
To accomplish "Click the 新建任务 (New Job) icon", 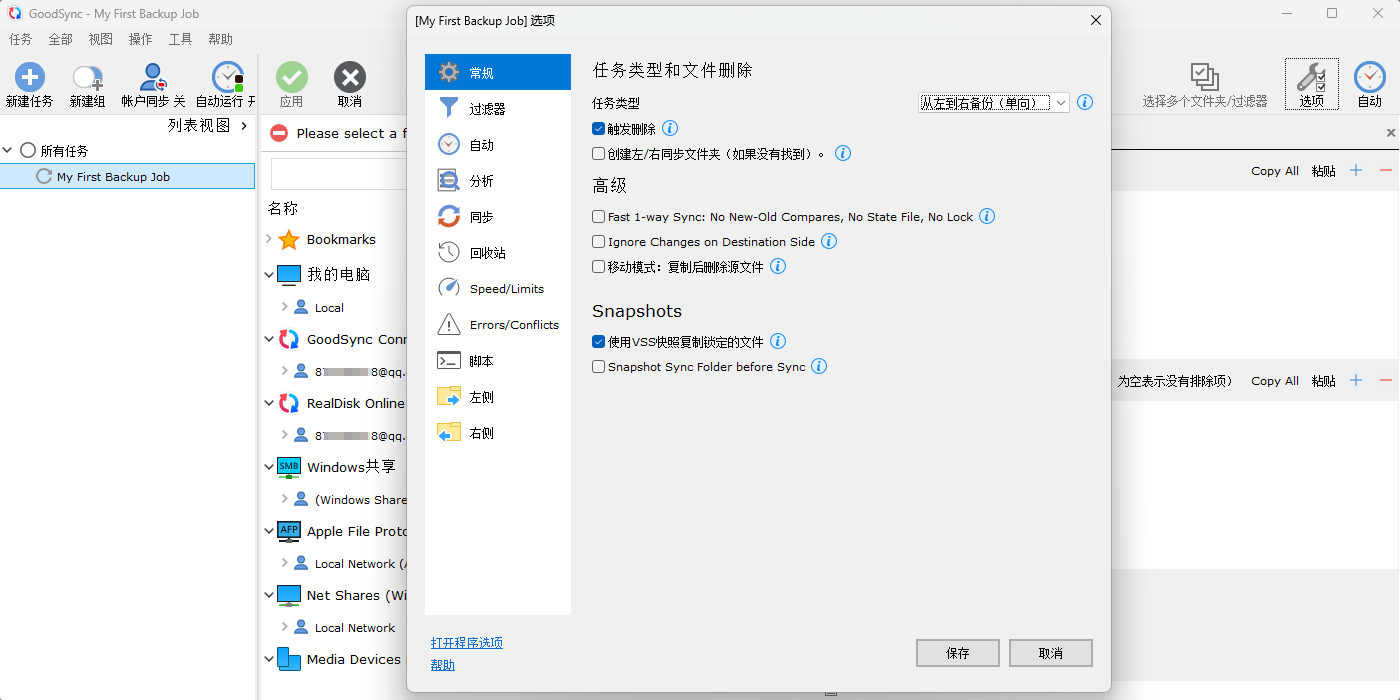I will (29, 78).
